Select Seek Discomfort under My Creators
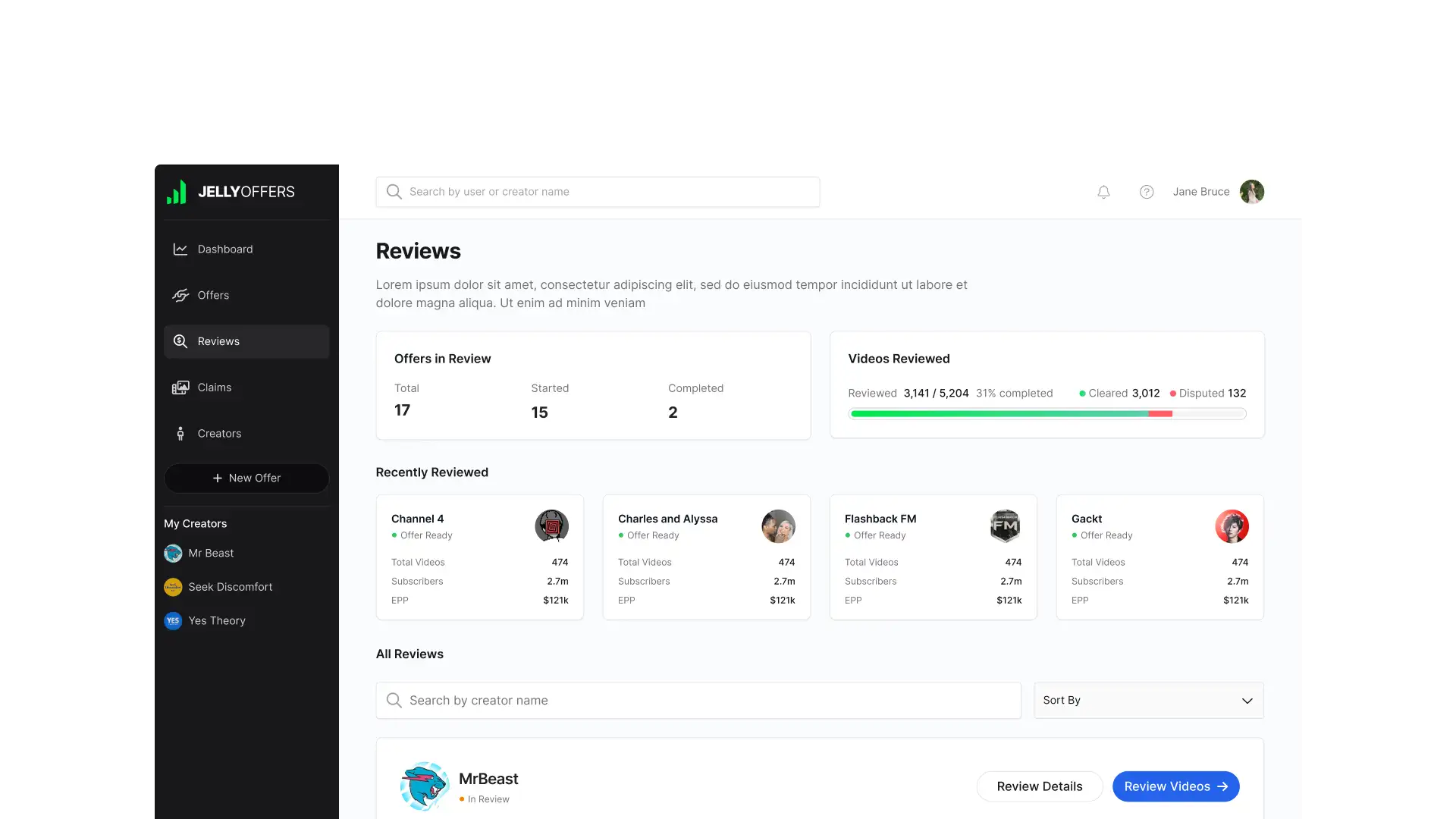The height and width of the screenshot is (819, 1456). 230,587
